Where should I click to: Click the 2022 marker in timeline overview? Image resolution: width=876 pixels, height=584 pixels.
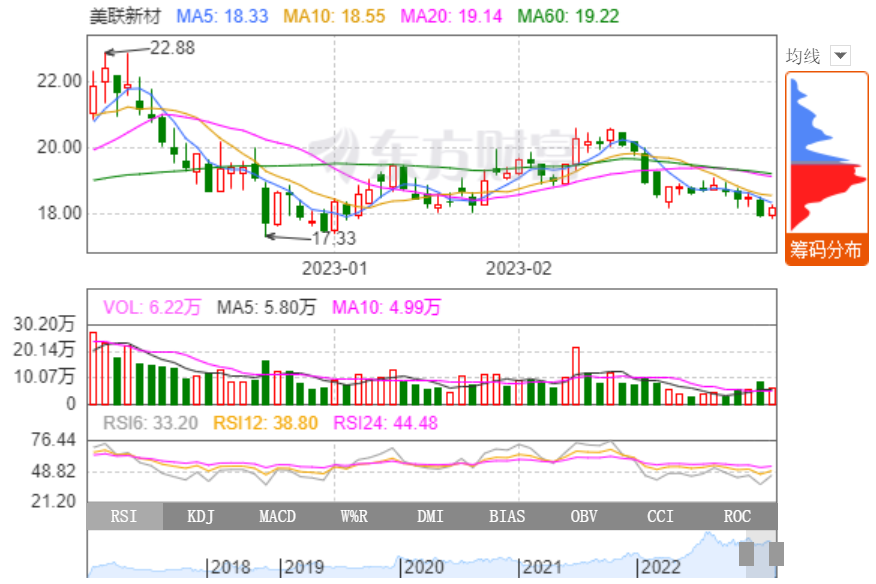coord(660,567)
